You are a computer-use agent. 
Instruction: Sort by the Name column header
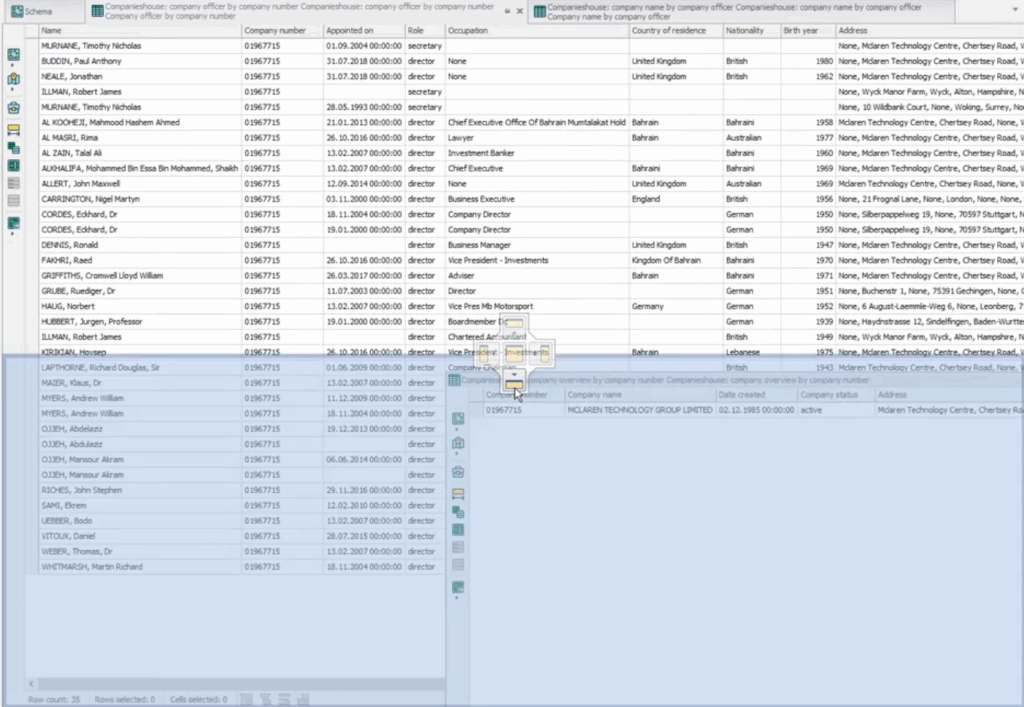tap(140, 31)
